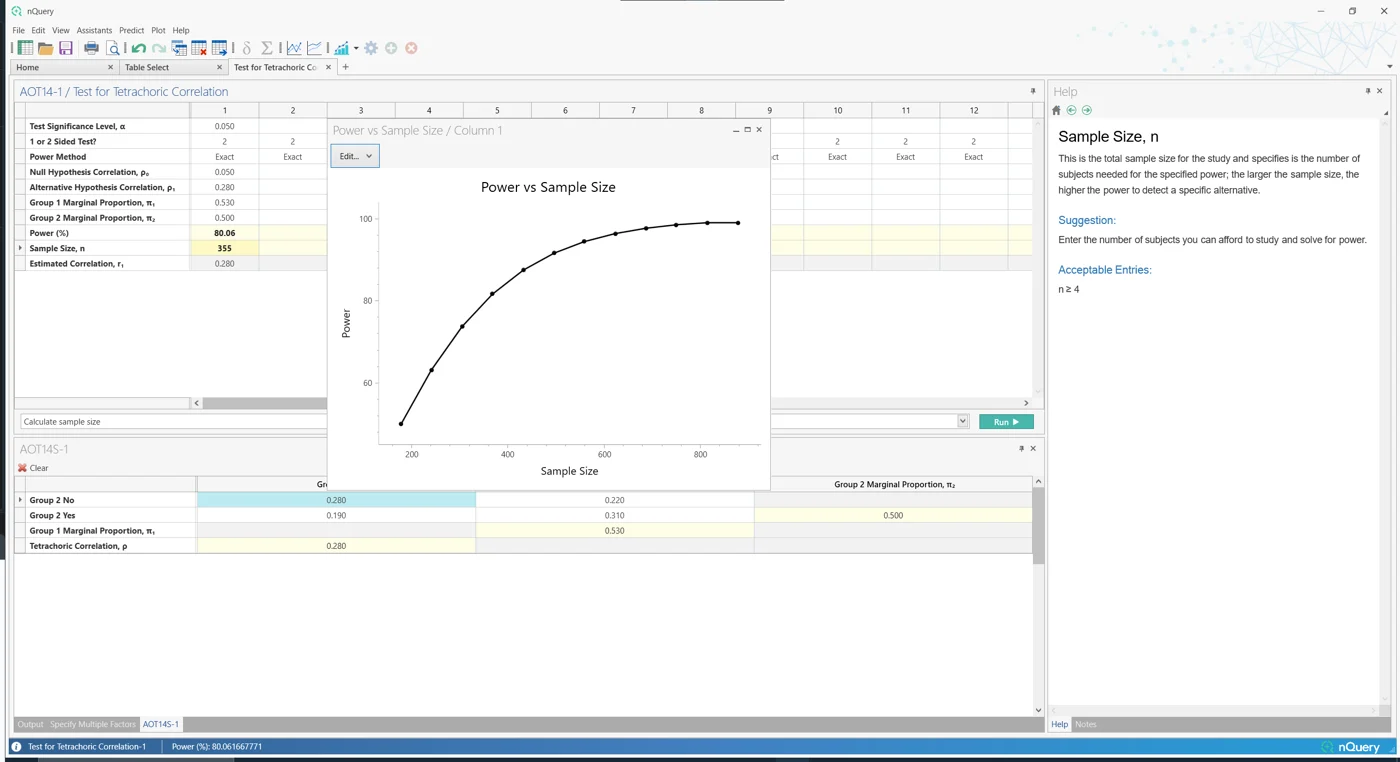1400x762 pixels.
Task: Open the Edit... dropdown in plot window
Action: click(x=355, y=156)
